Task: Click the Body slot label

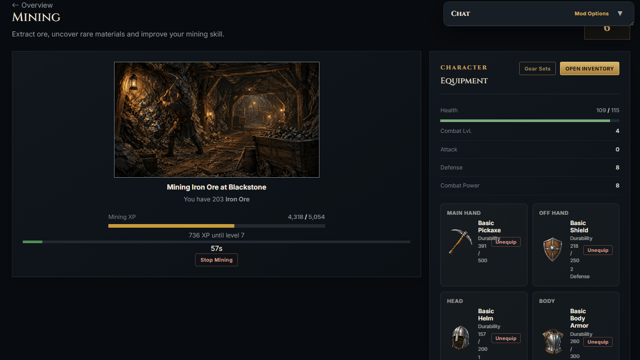Action: [x=547, y=301]
